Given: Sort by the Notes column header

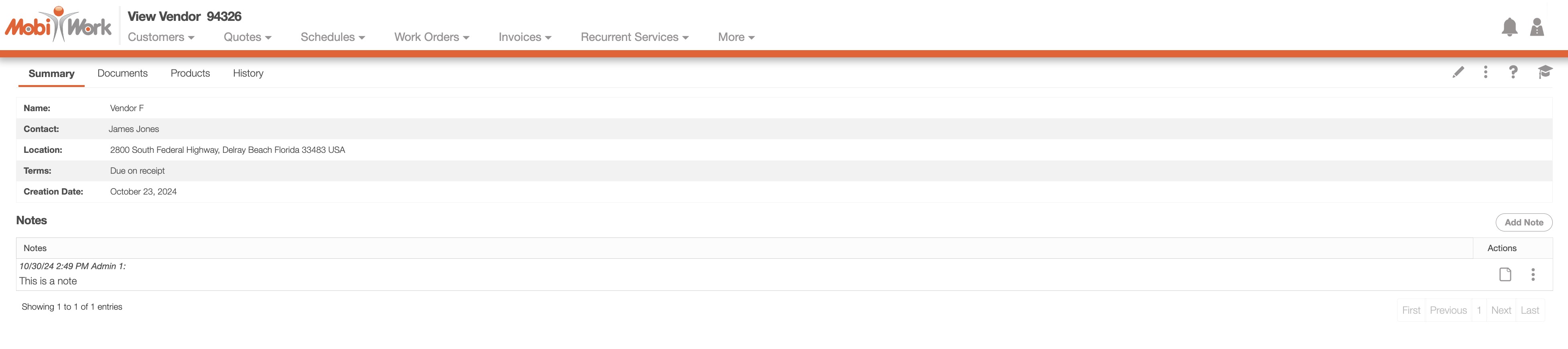Looking at the screenshot, I should (x=35, y=248).
